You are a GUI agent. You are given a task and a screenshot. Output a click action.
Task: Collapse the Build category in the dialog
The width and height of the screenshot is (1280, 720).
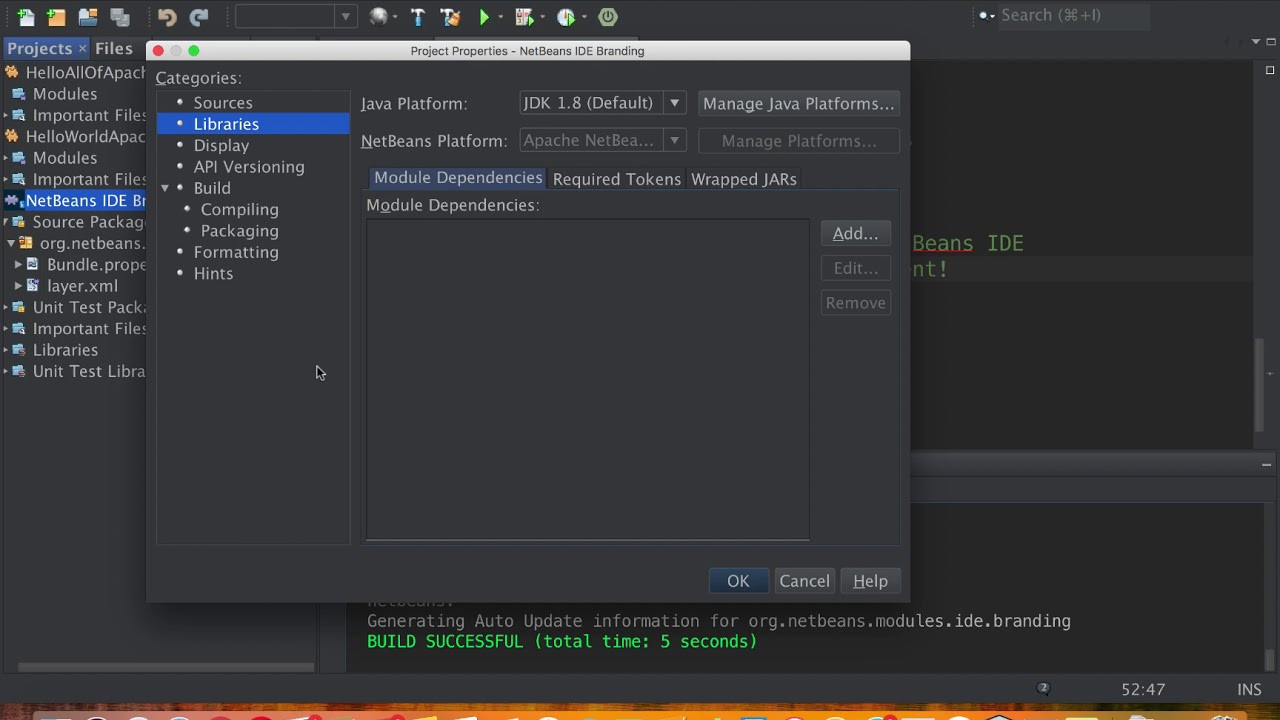coord(165,188)
